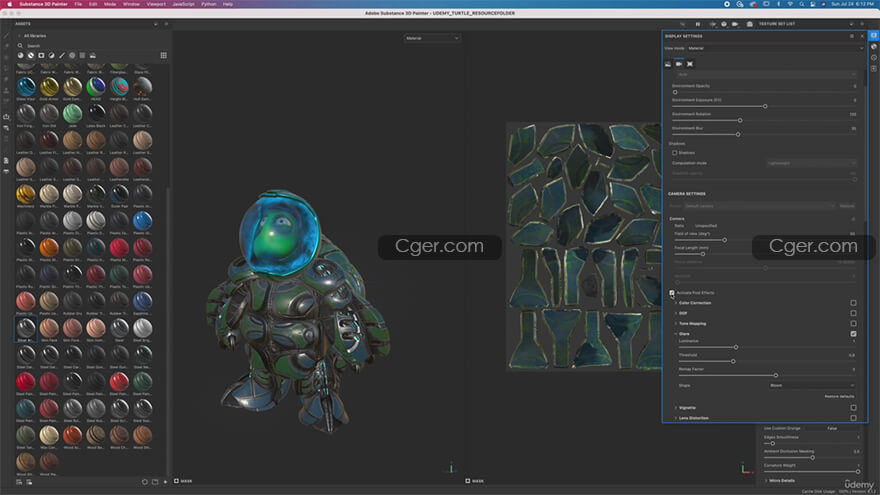The image size is (880, 495).
Task: Switch to viewport settings tab icon
Action: 690,64
